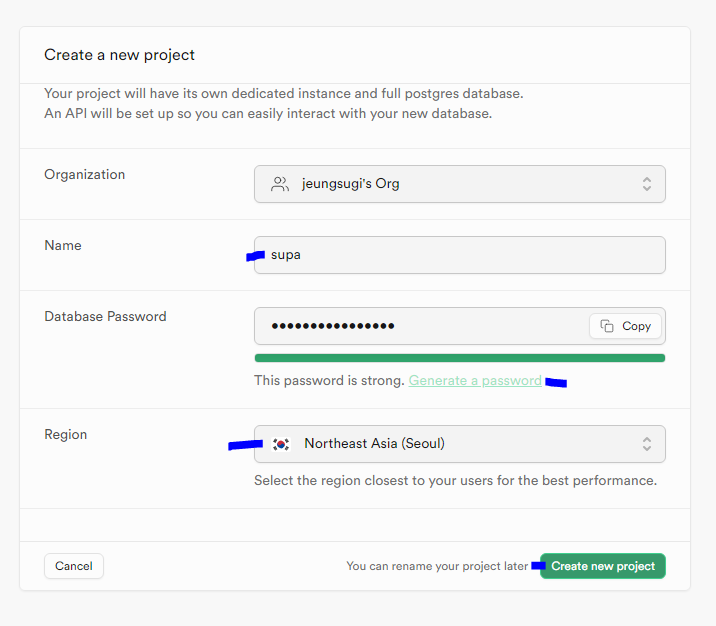Screen dimensions: 716x626
Task: Click the Generate a password link
Action: coord(475,381)
